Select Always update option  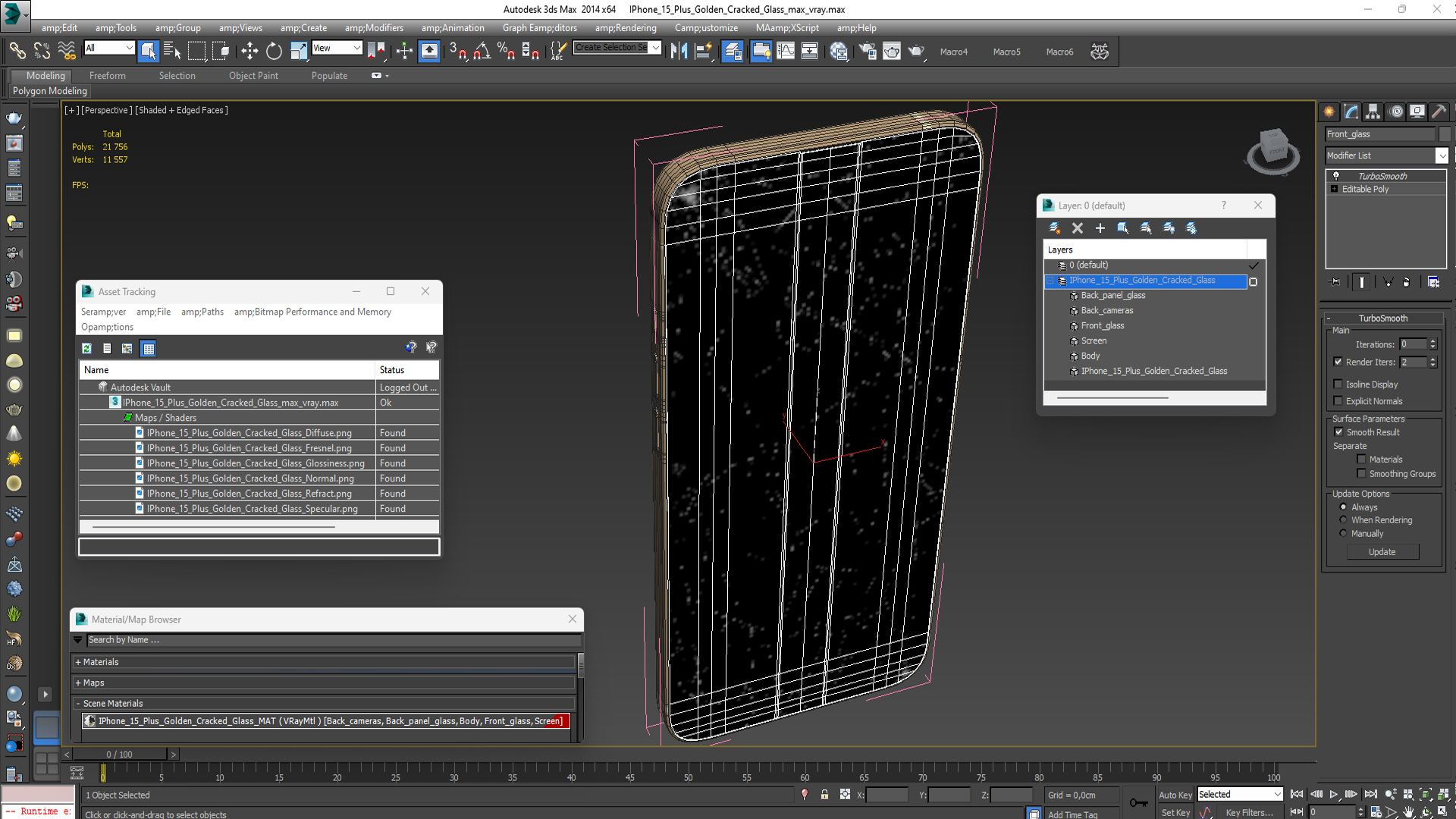[1343, 507]
